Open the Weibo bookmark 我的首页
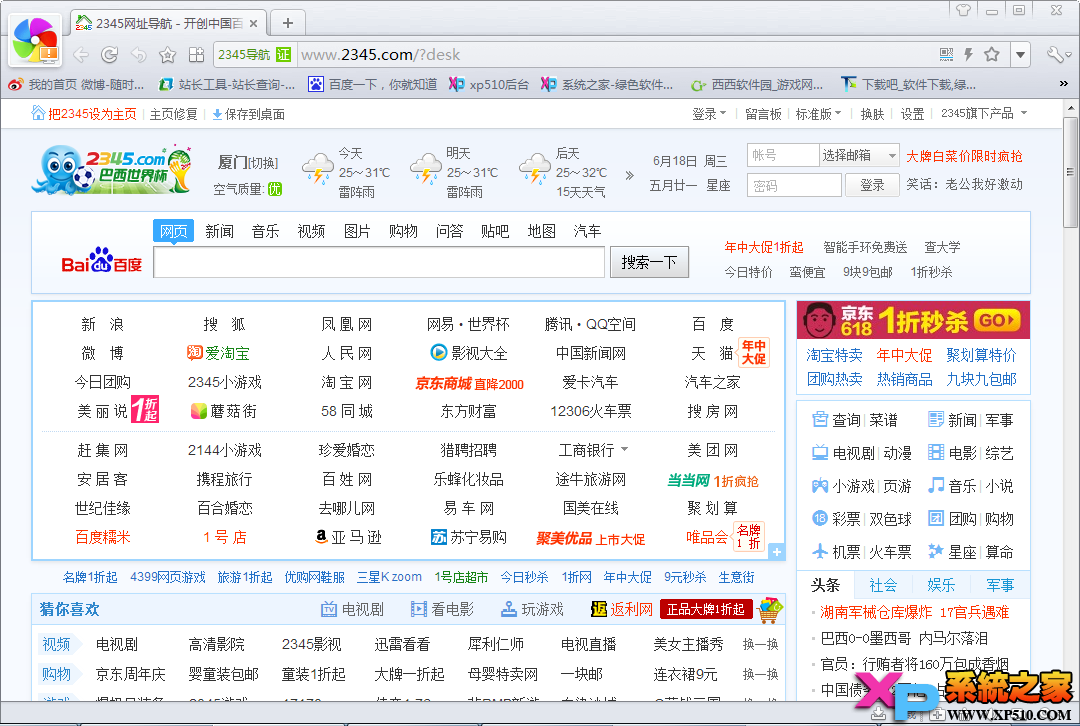This screenshot has width=1080, height=726. point(76,85)
